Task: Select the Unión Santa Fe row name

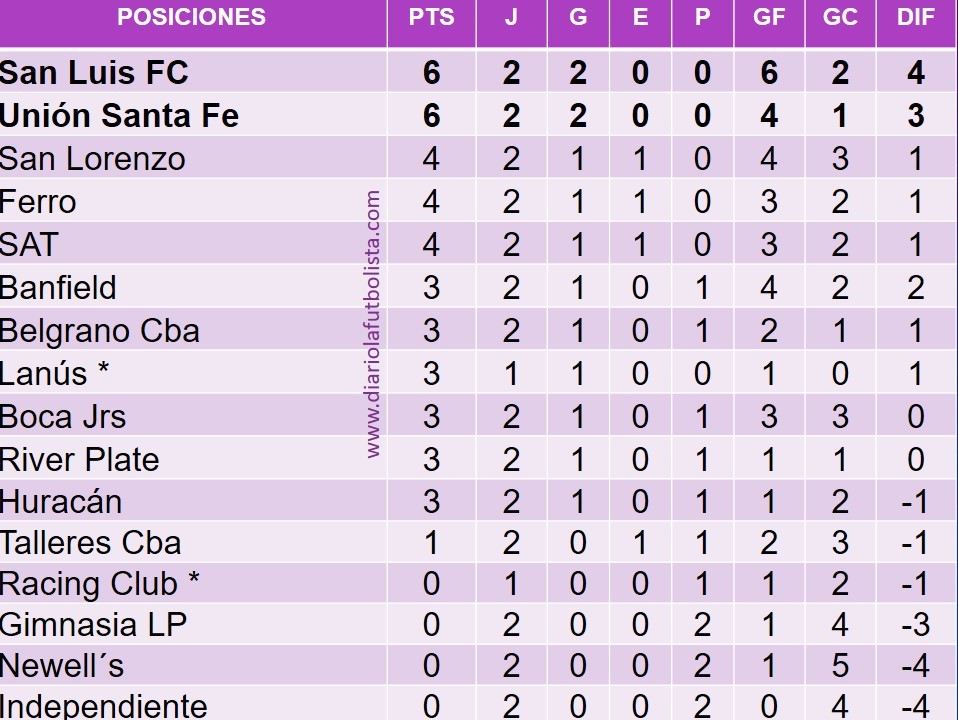Action: pos(119,116)
